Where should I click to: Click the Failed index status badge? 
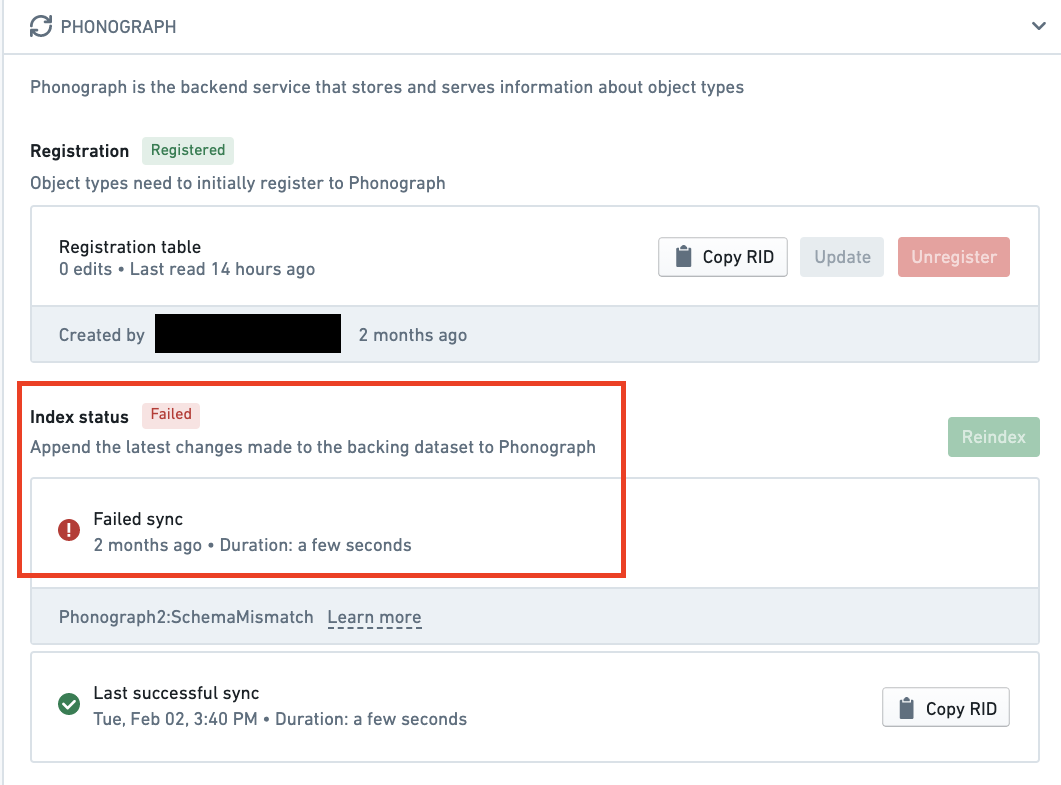pos(171,415)
